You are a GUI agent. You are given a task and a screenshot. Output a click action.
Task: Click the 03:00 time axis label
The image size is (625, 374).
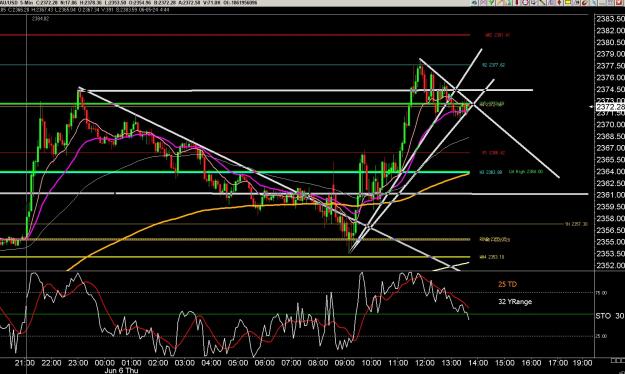tap(185, 363)
